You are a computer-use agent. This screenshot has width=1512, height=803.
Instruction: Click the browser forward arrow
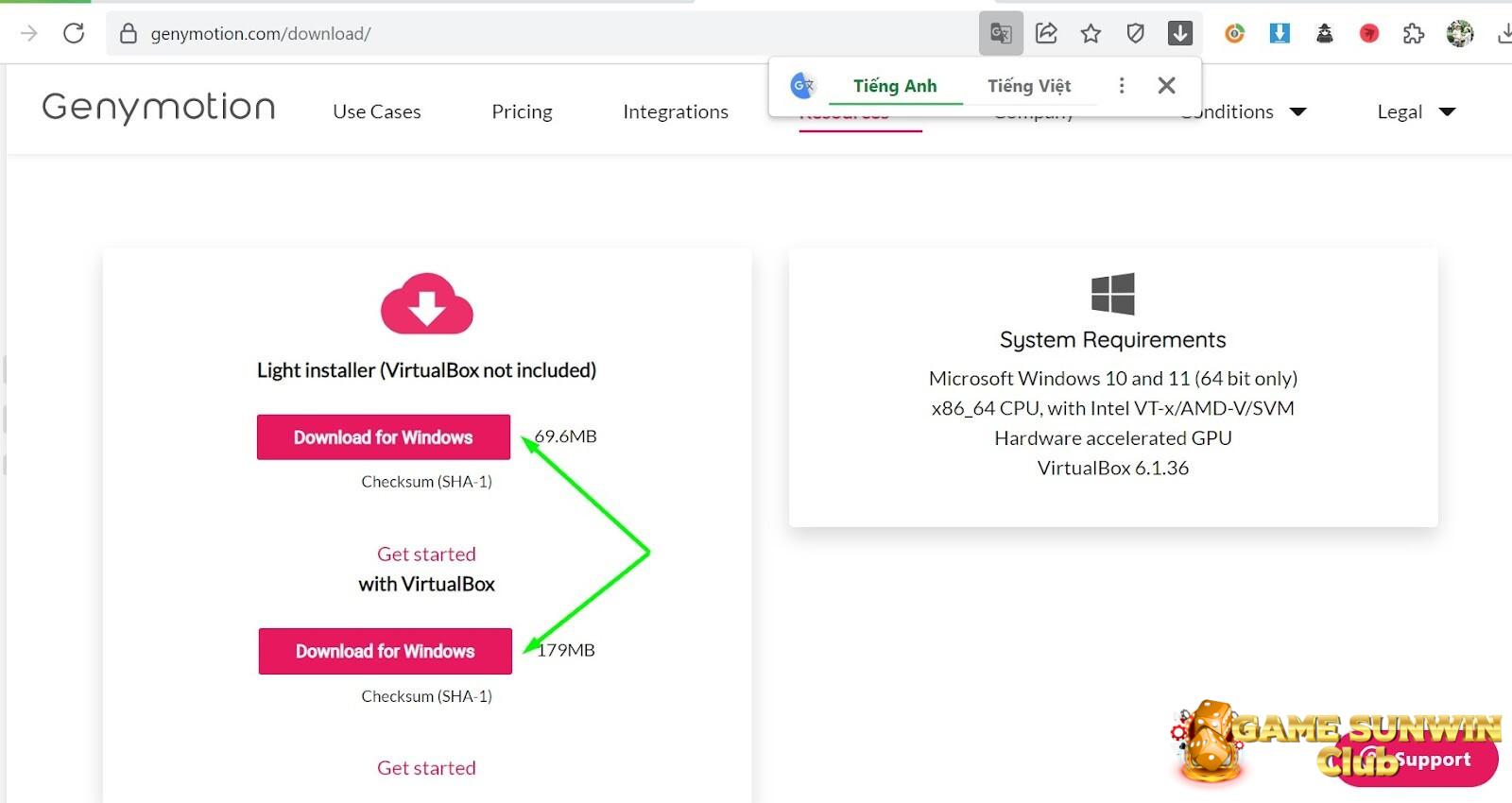(x=29, y=33)
